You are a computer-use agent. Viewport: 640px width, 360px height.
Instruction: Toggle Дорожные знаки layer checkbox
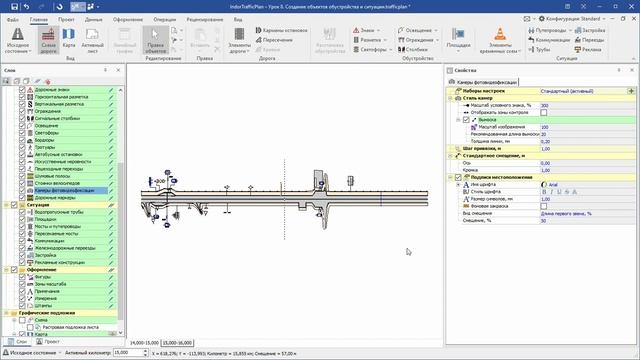click(x=22, y=90)
